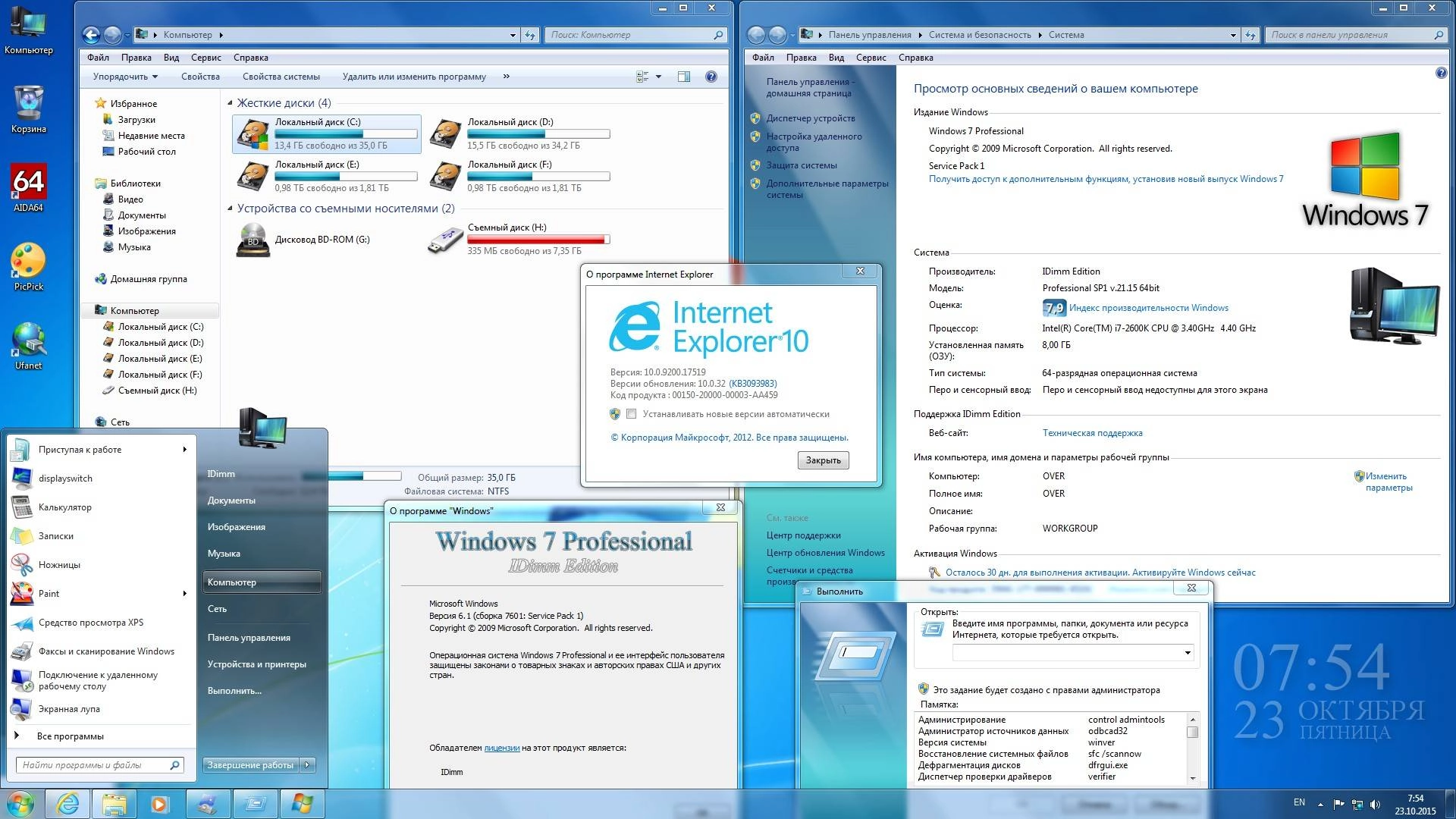Open shutdown options arrow beside Завершение работы

(x=307, y=765)
